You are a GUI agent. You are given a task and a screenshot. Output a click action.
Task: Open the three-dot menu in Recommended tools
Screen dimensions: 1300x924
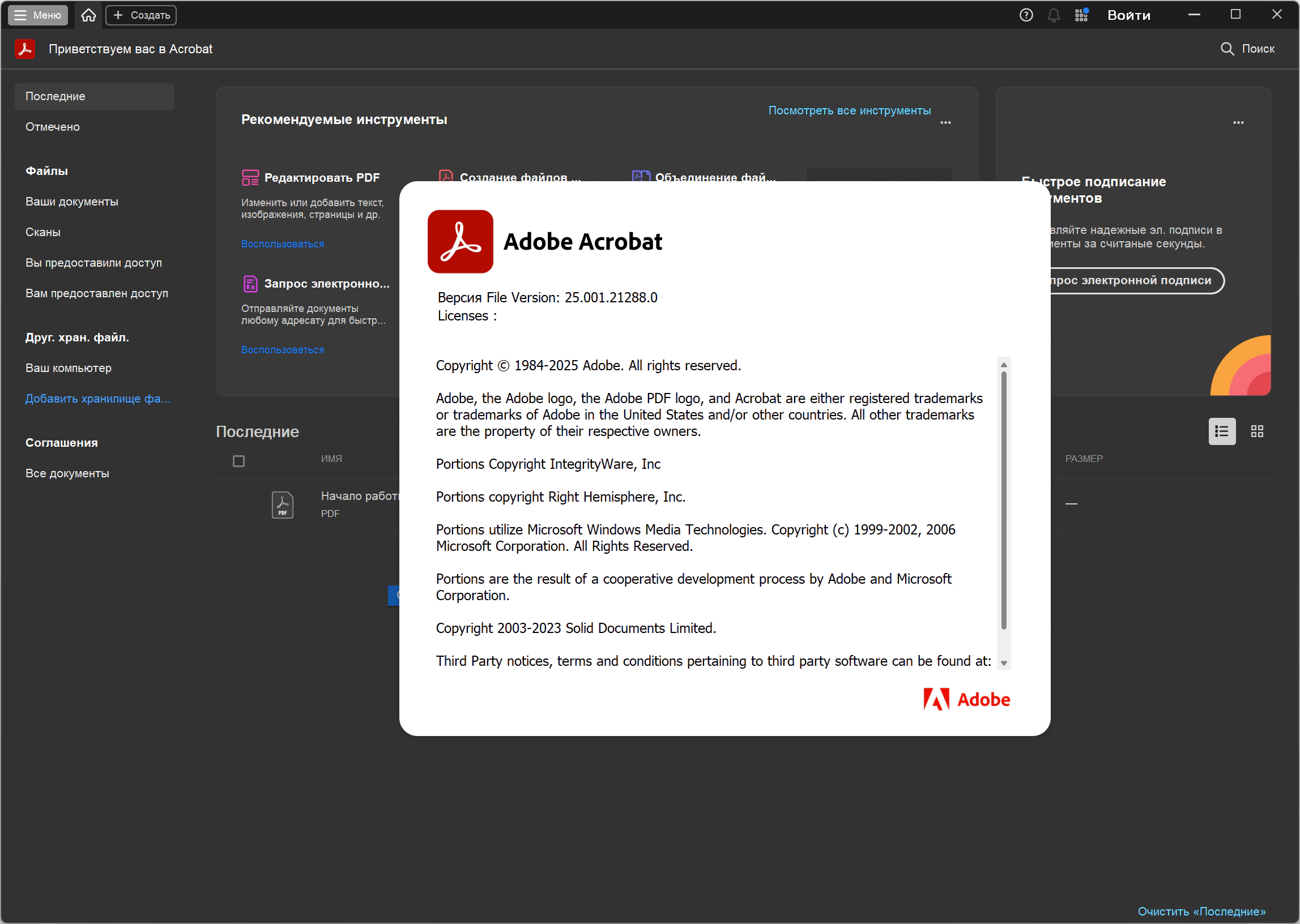(945, 122)
